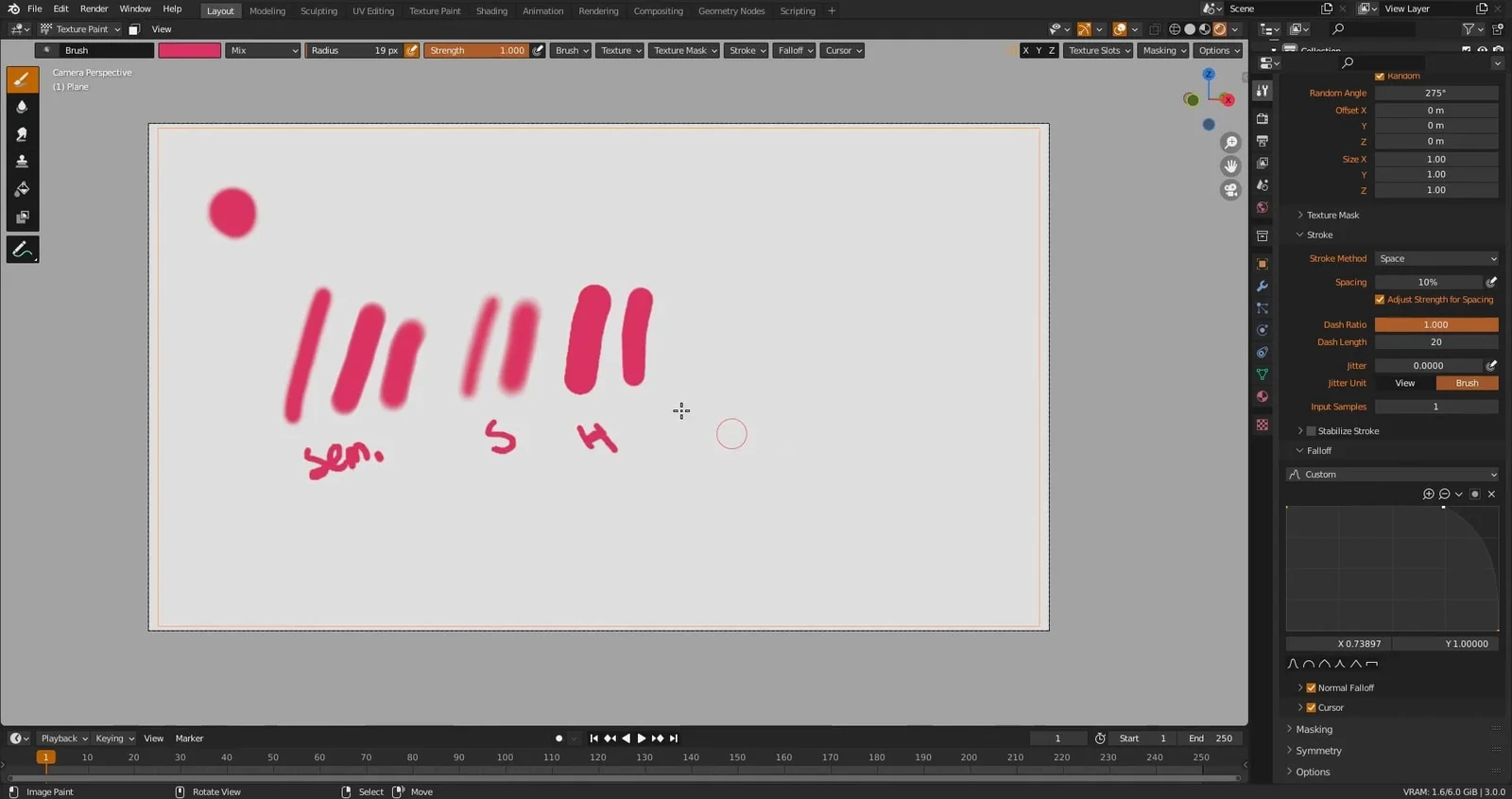Open the Modifiers properties tab
The width and height of the screenshot is (1512, 799).
(x=1263, y=287)
